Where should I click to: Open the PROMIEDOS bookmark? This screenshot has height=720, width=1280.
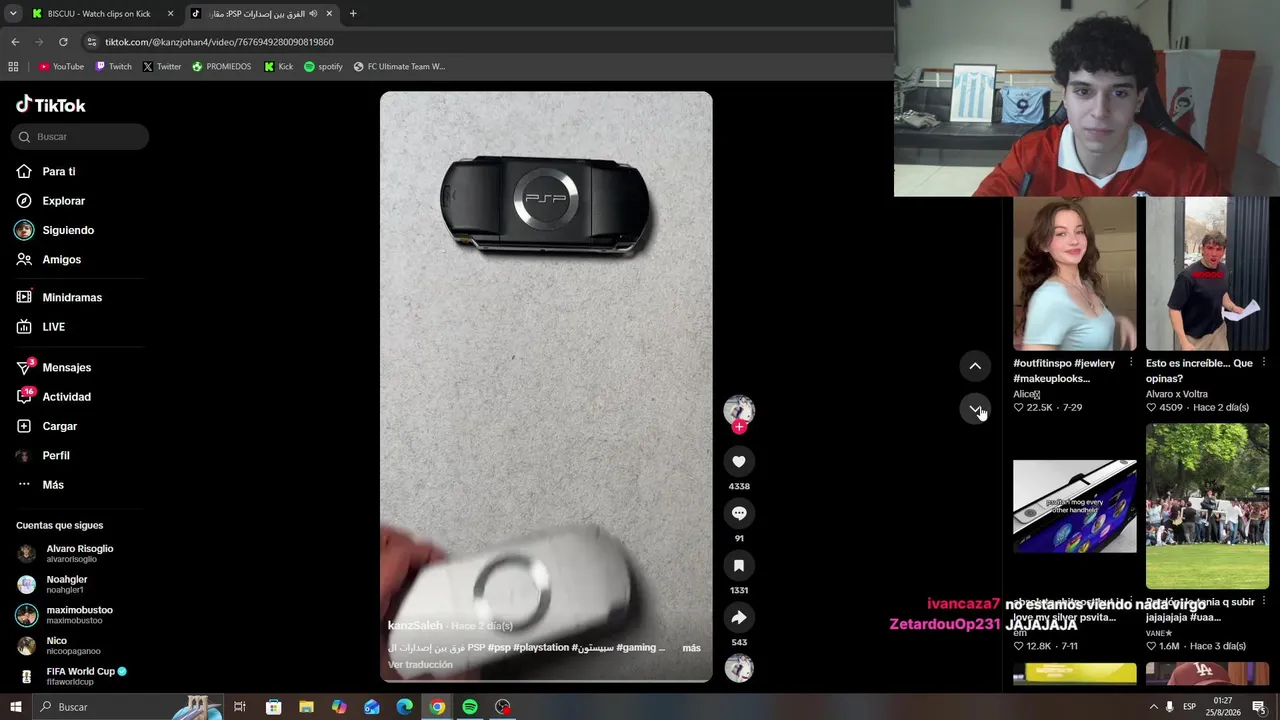[x=221, y=67]
